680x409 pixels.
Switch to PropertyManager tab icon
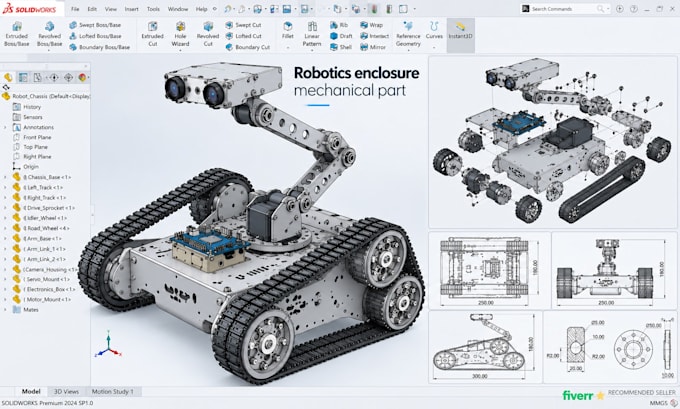click(23, 78)
